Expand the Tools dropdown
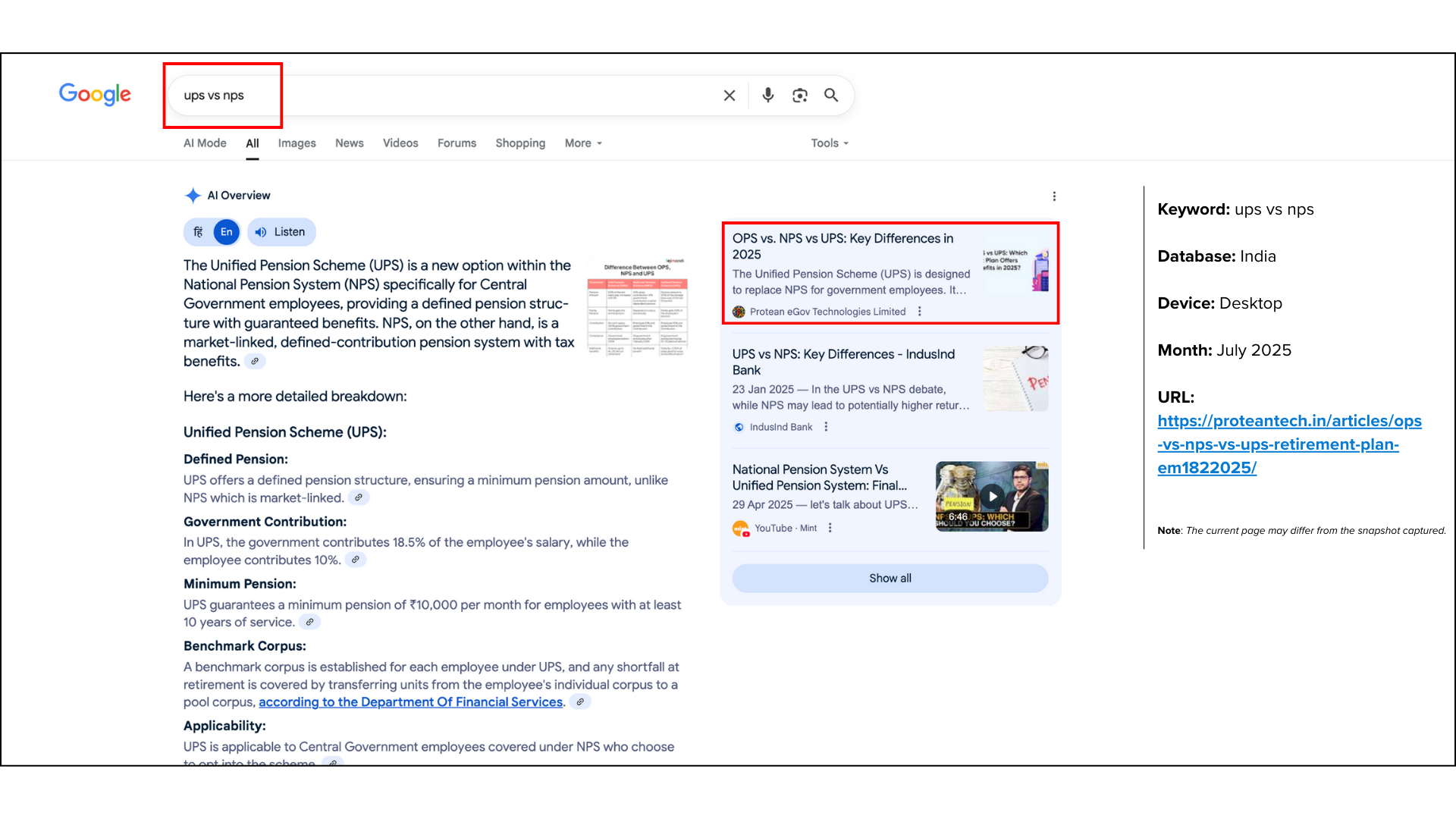The height and width of the screenshot is (819, 1456). point(830,143)
